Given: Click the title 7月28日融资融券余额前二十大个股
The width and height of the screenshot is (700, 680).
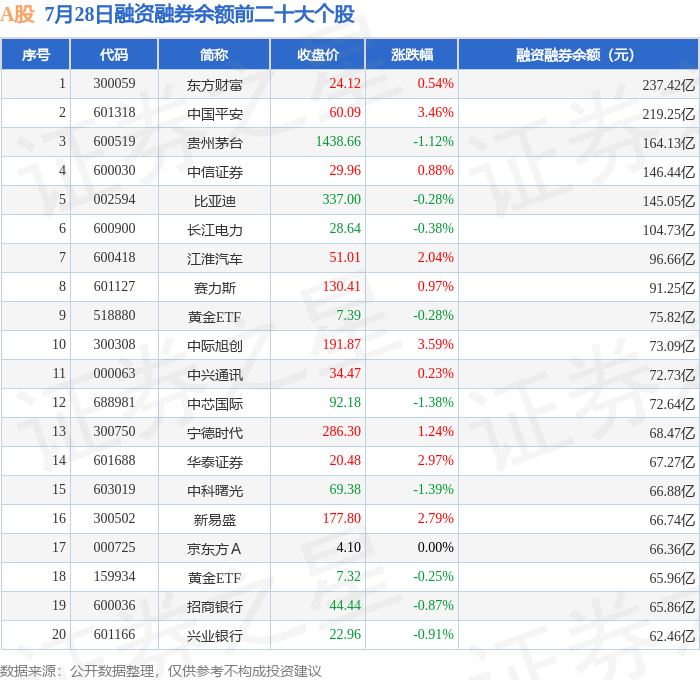Looking at the screenshot, I should 200,14.
